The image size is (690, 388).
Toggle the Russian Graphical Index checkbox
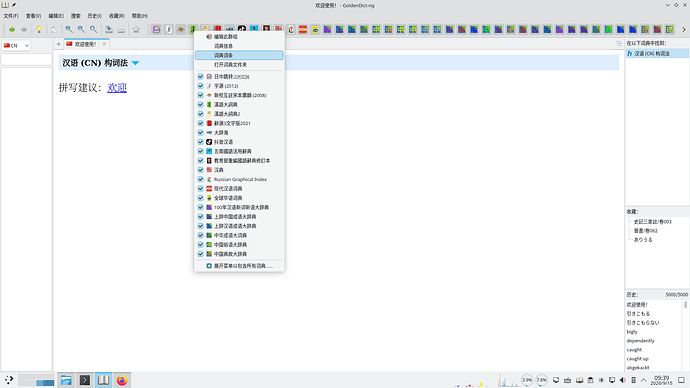point(201,179)
